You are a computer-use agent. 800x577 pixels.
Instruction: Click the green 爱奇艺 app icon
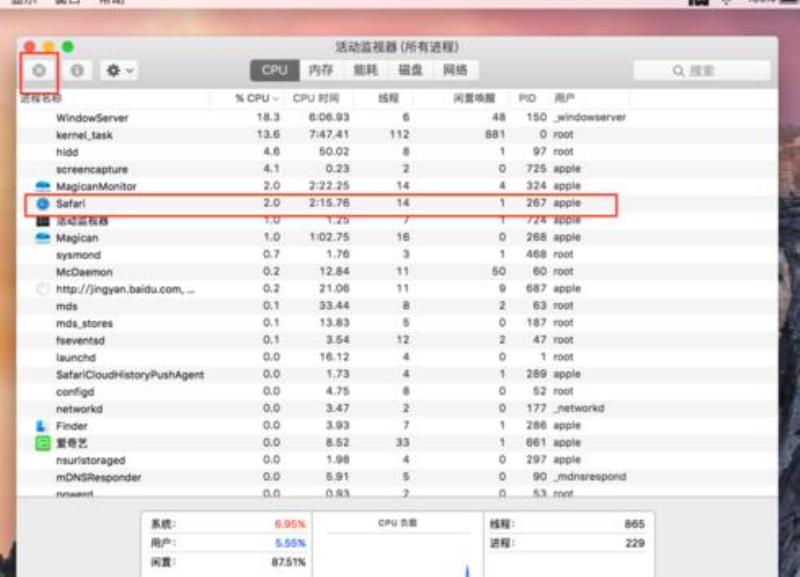point(43,443)
